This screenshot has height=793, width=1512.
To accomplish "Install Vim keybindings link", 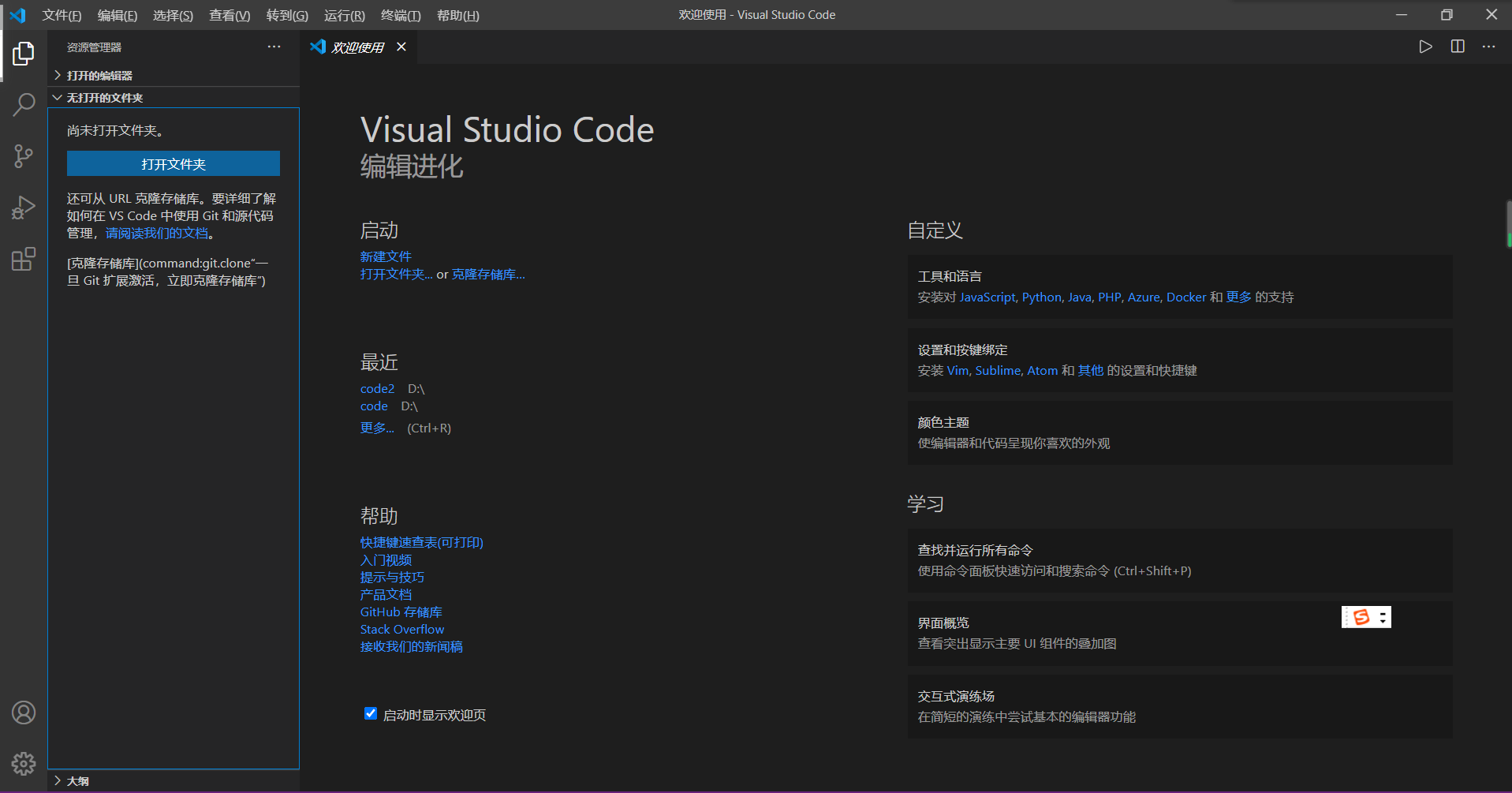I will 958,370.
